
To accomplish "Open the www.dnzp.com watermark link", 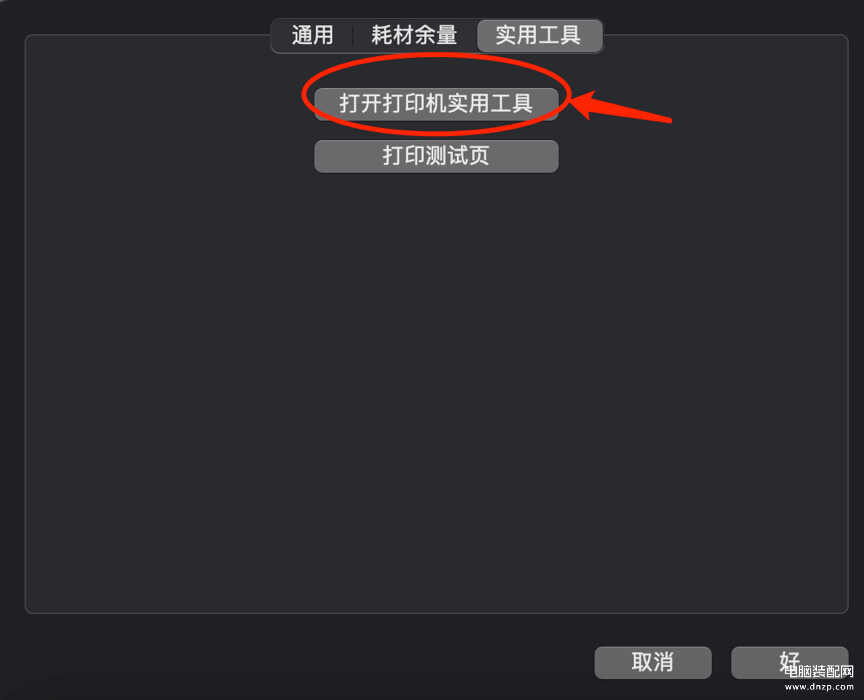I will (819, 687).
